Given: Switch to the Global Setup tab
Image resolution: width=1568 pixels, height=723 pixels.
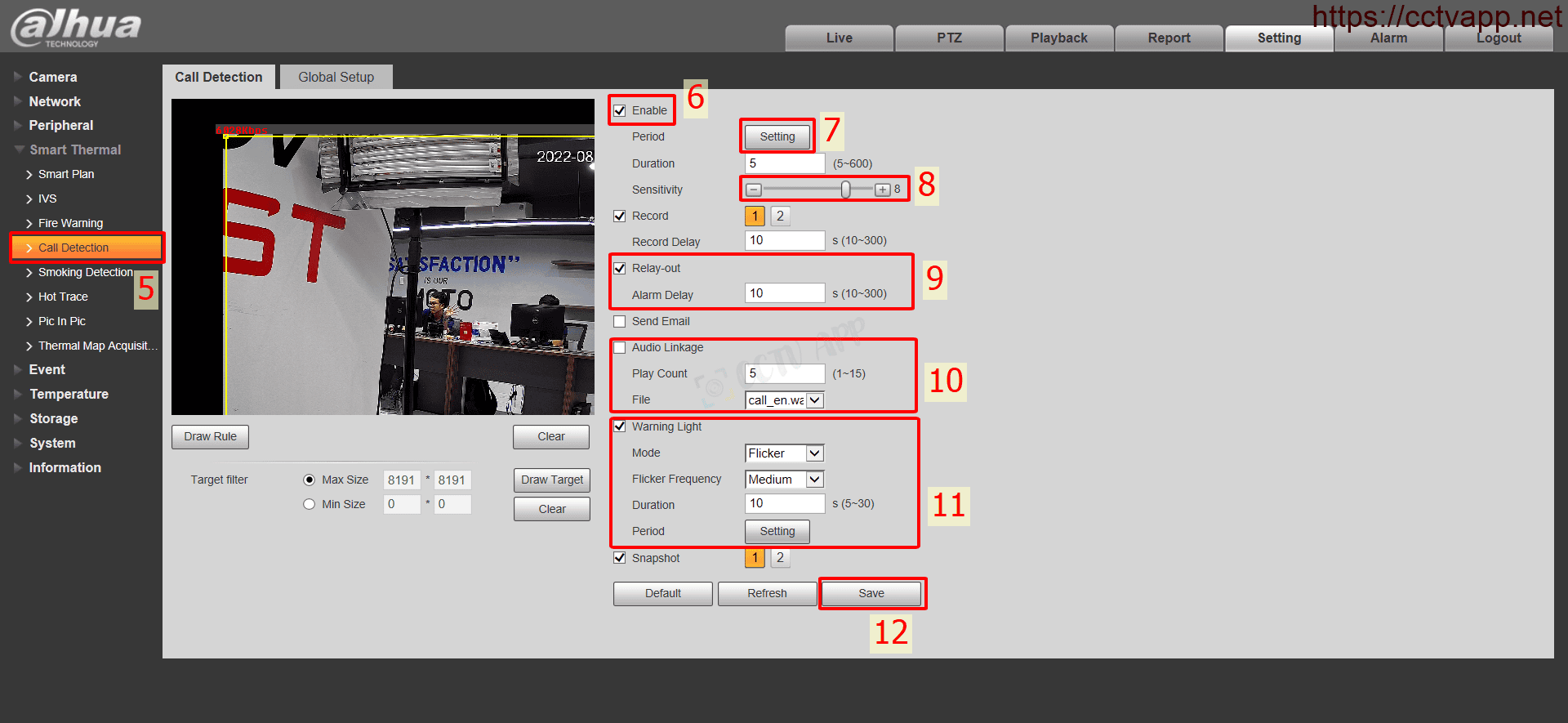Looking at the screenshot, I should [x=336, y=77].
